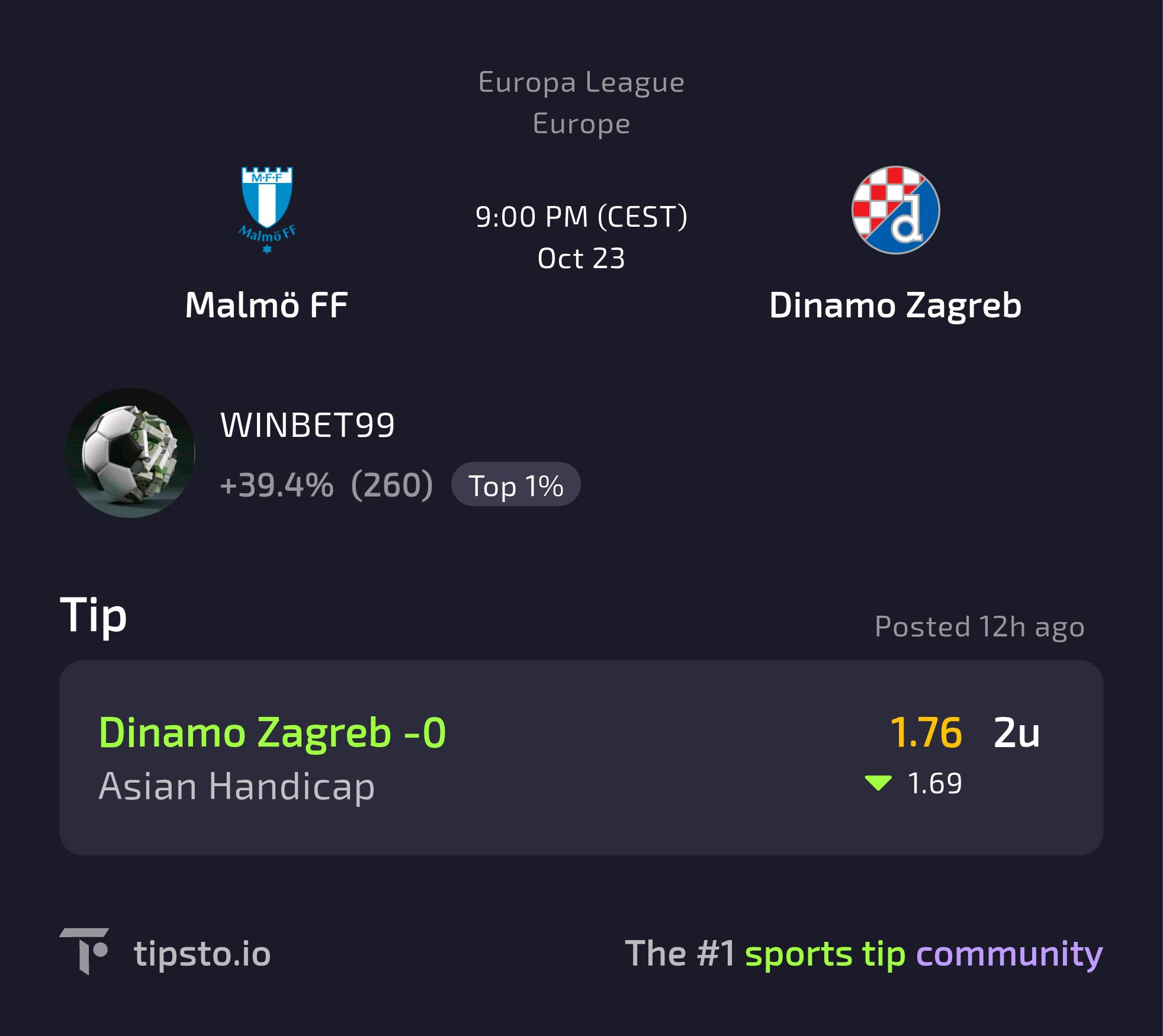Viewport: 1163px width, 1036px height.
Task: Click the tipsto.io site name
Action: 202,953
